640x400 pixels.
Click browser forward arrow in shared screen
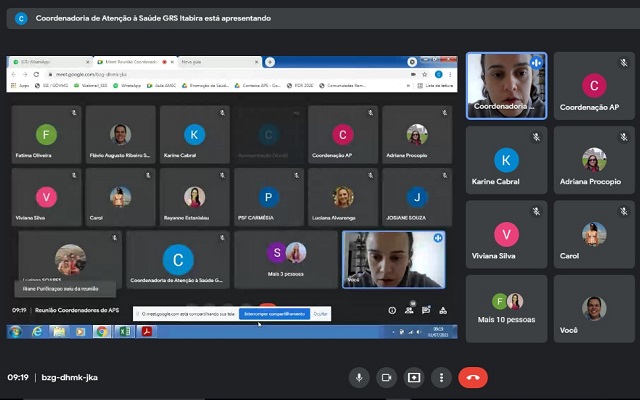[25, 74]
